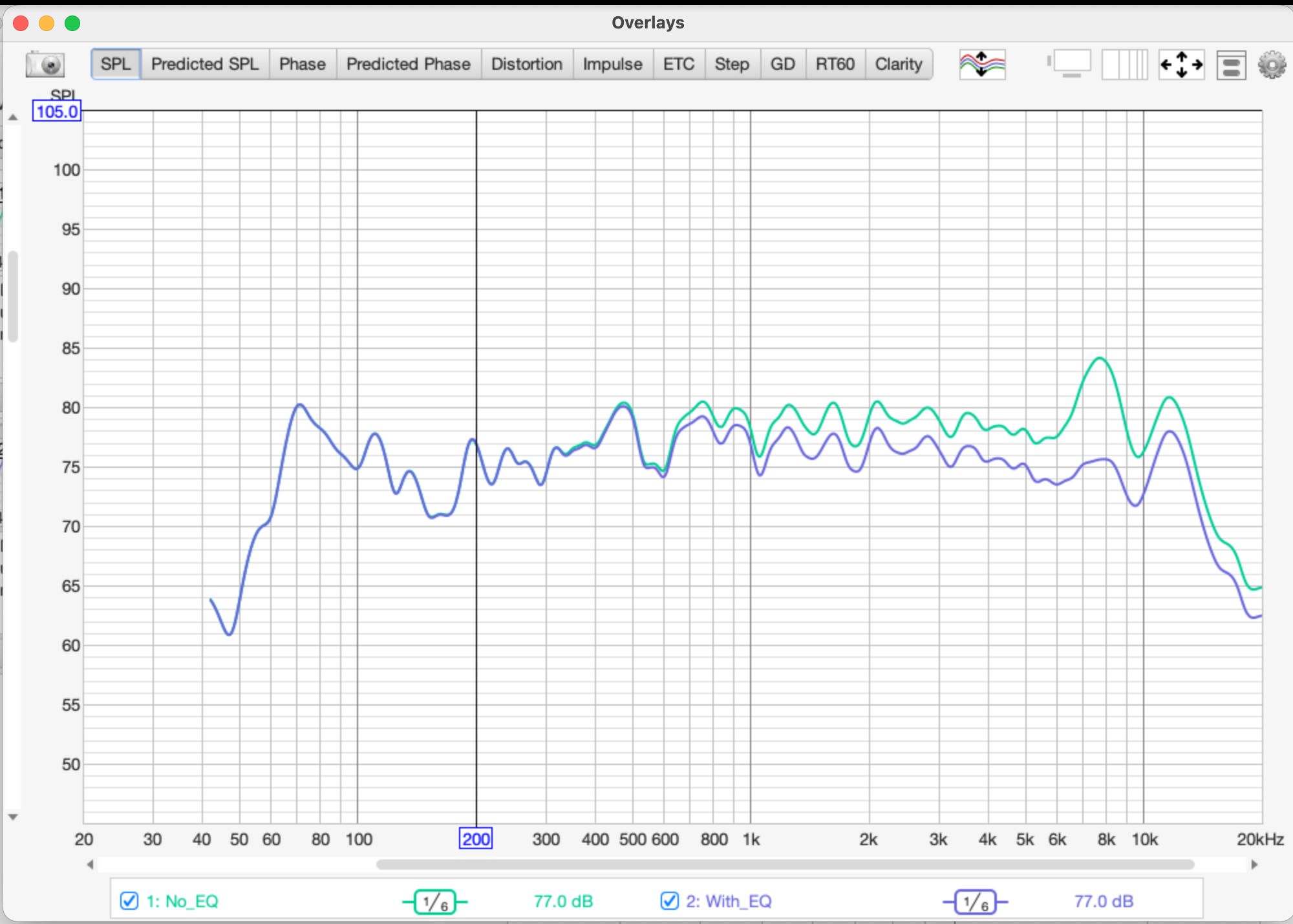Open the RT60 tab
1293x924 pixels.
pyautogui.click(x=835, y=64)
